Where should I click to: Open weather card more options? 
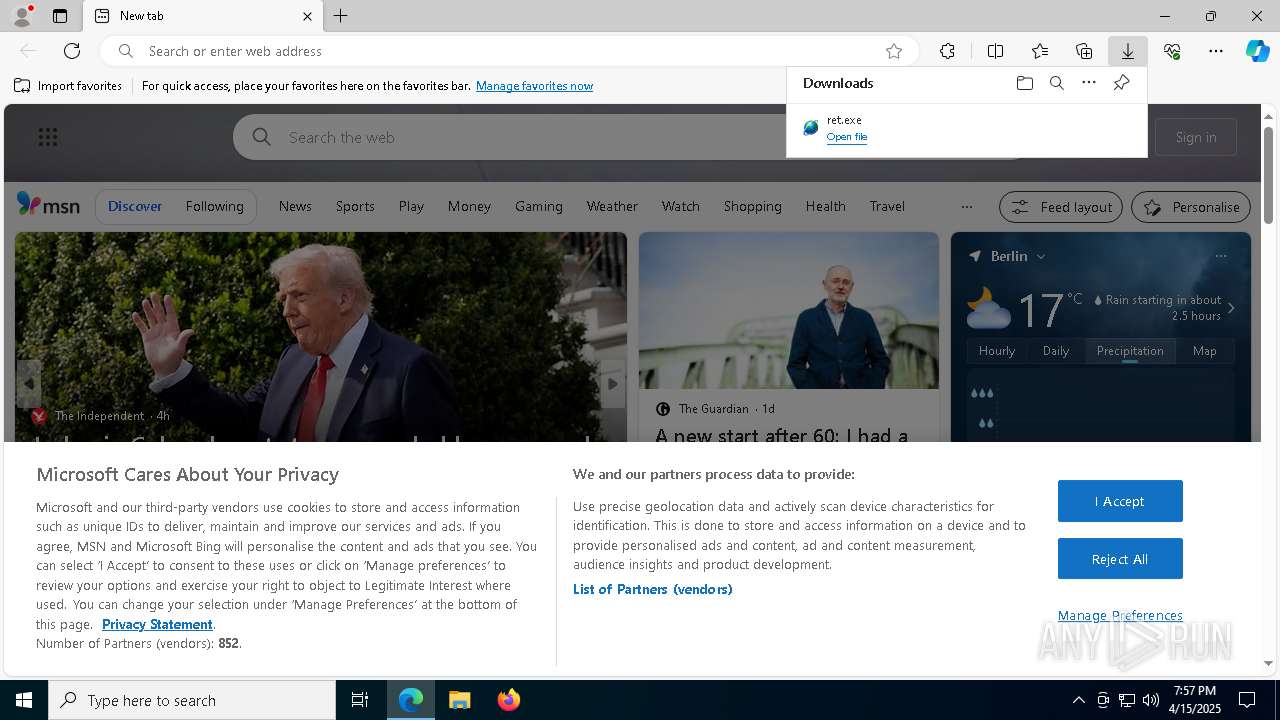(1221, 256)
